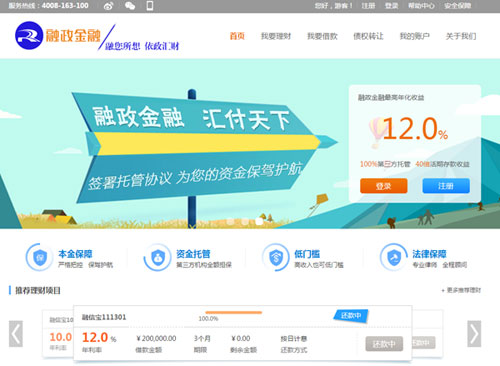Image resolution: width=500 pixels, height=366 pixels.
Task: Click the ¥200,000.00 loan amount
Action: click(156, 338)
